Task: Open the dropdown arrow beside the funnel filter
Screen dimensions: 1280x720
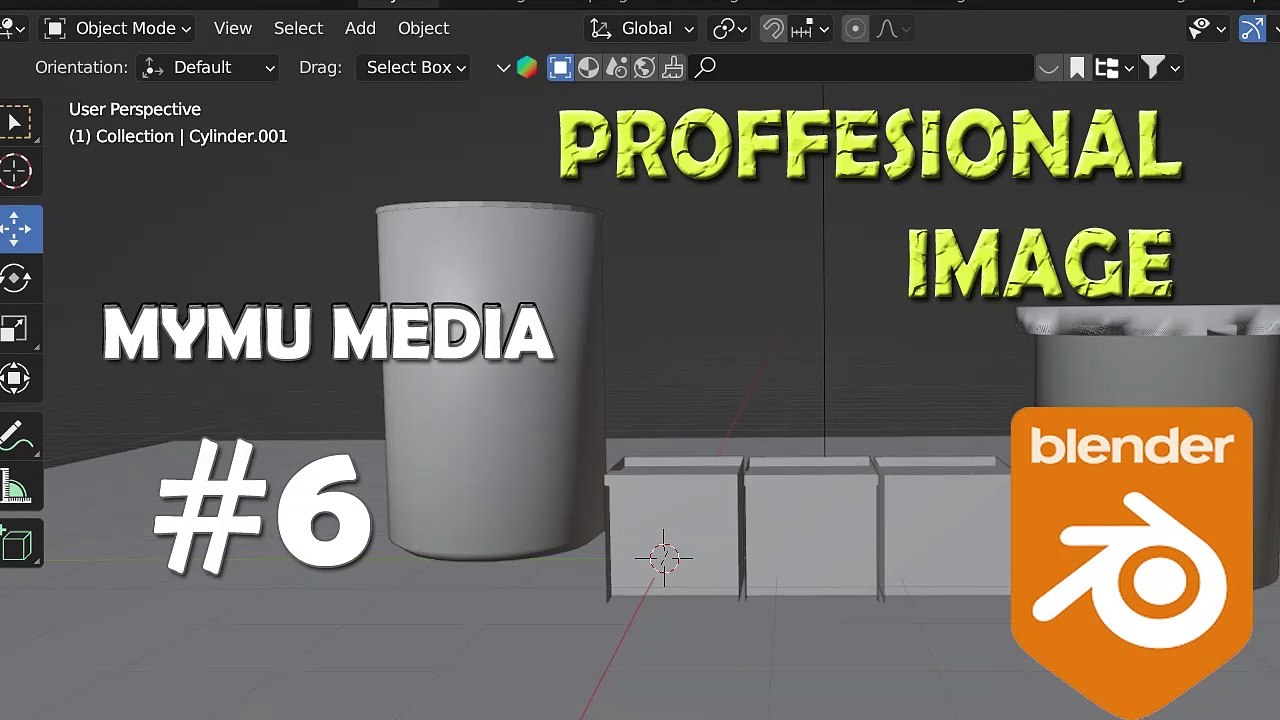Action: click(x=1175, y=67)
